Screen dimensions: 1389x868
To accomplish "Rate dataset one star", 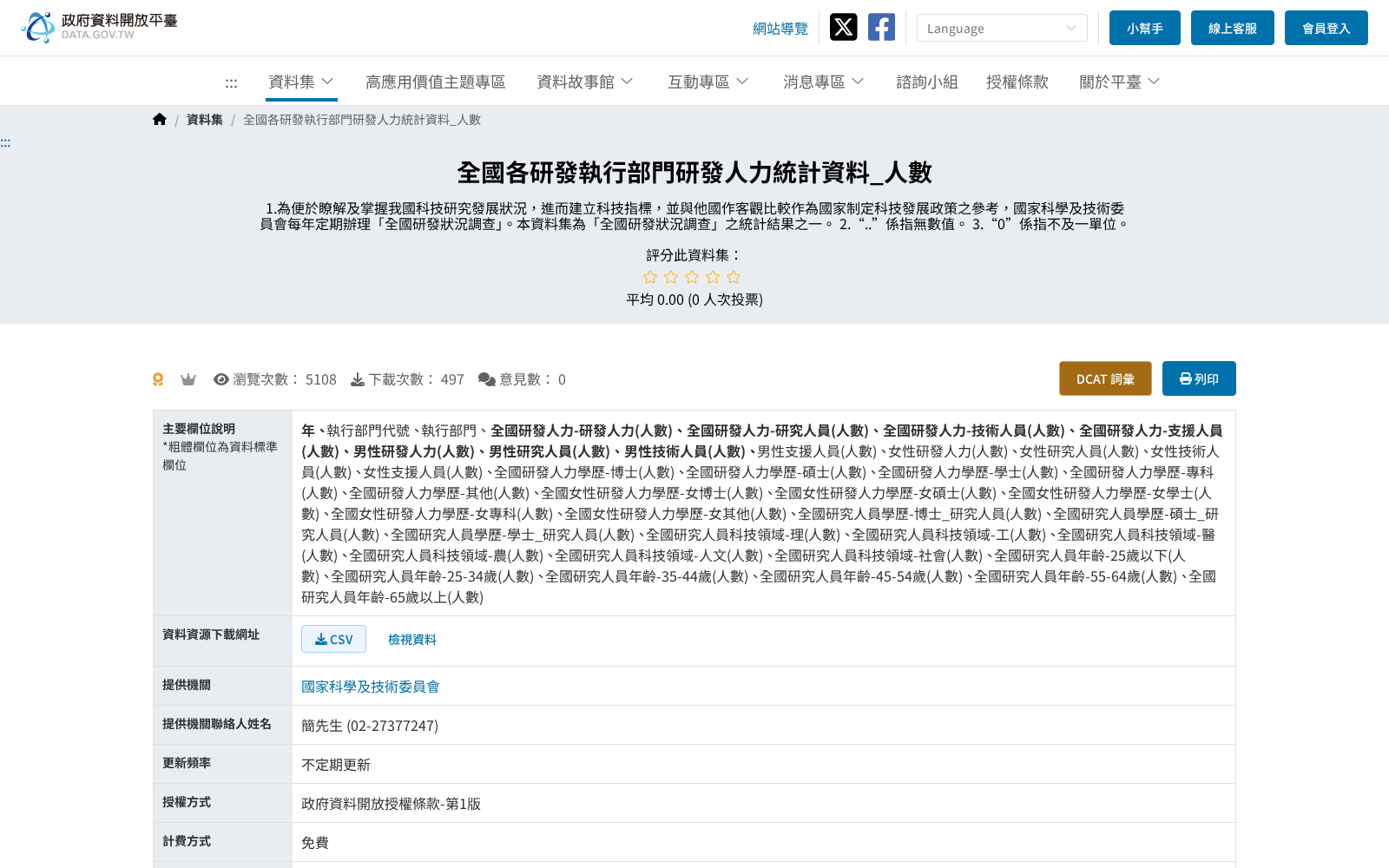I will 650,277.
